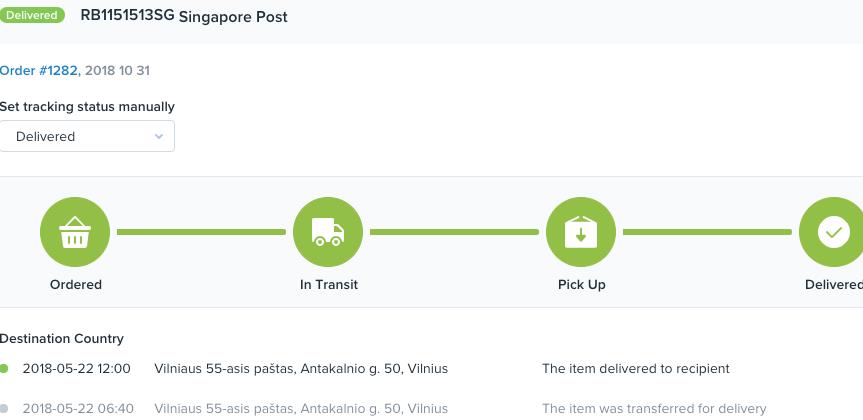Open the Order #1282 link
Screen dimensions: 863x420
click(x=40, y=70)
